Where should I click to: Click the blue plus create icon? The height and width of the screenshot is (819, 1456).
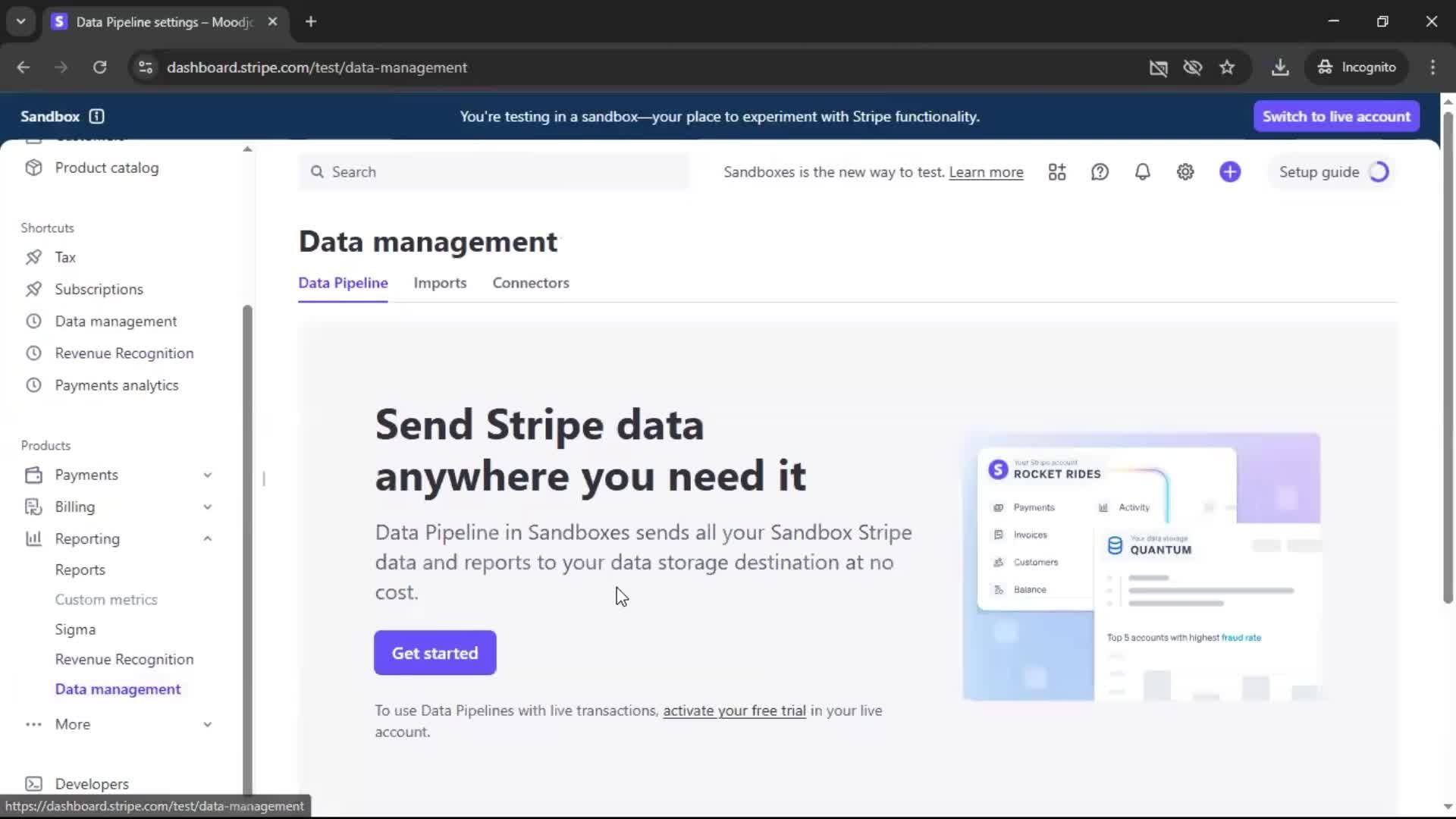pyautogui.click(x=1230, y=172)
